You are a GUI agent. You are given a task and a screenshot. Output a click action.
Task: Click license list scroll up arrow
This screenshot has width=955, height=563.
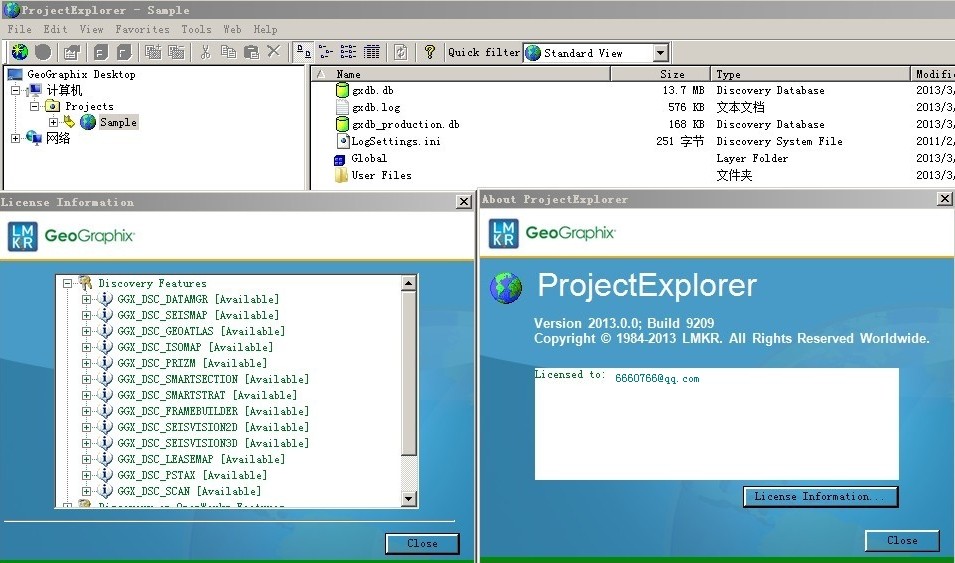click(409, 283)
